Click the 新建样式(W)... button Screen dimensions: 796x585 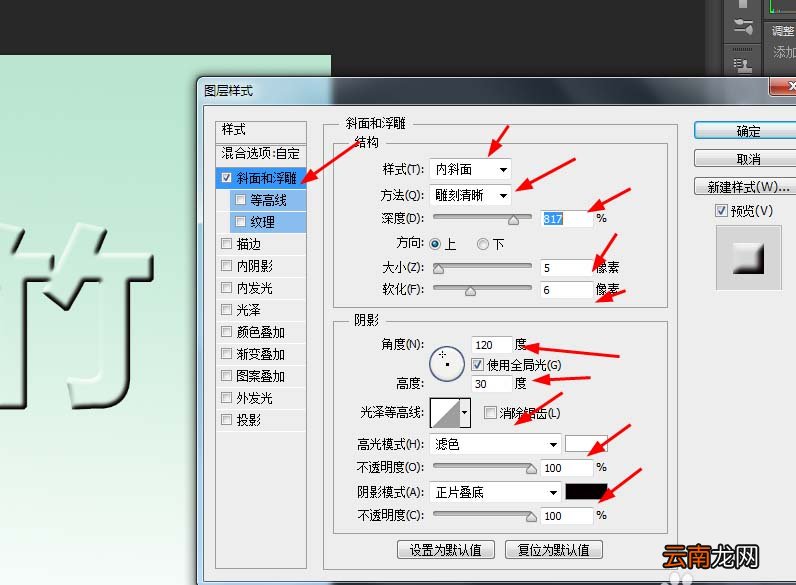point(745,186)
